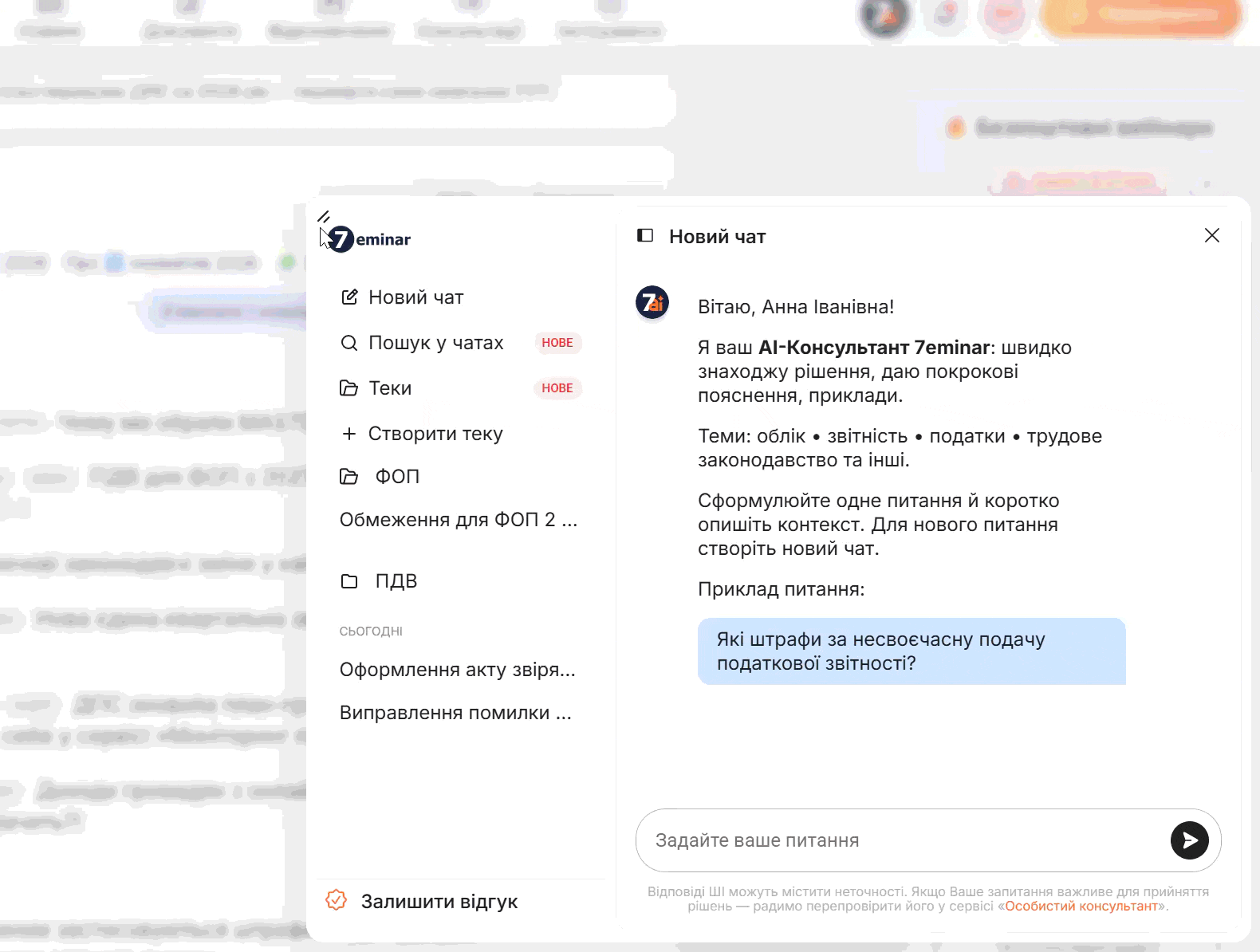This screenshot has width=1260, height=952.
Task: Click the 7eminar logo in sidebar
Action: point(369,239)
